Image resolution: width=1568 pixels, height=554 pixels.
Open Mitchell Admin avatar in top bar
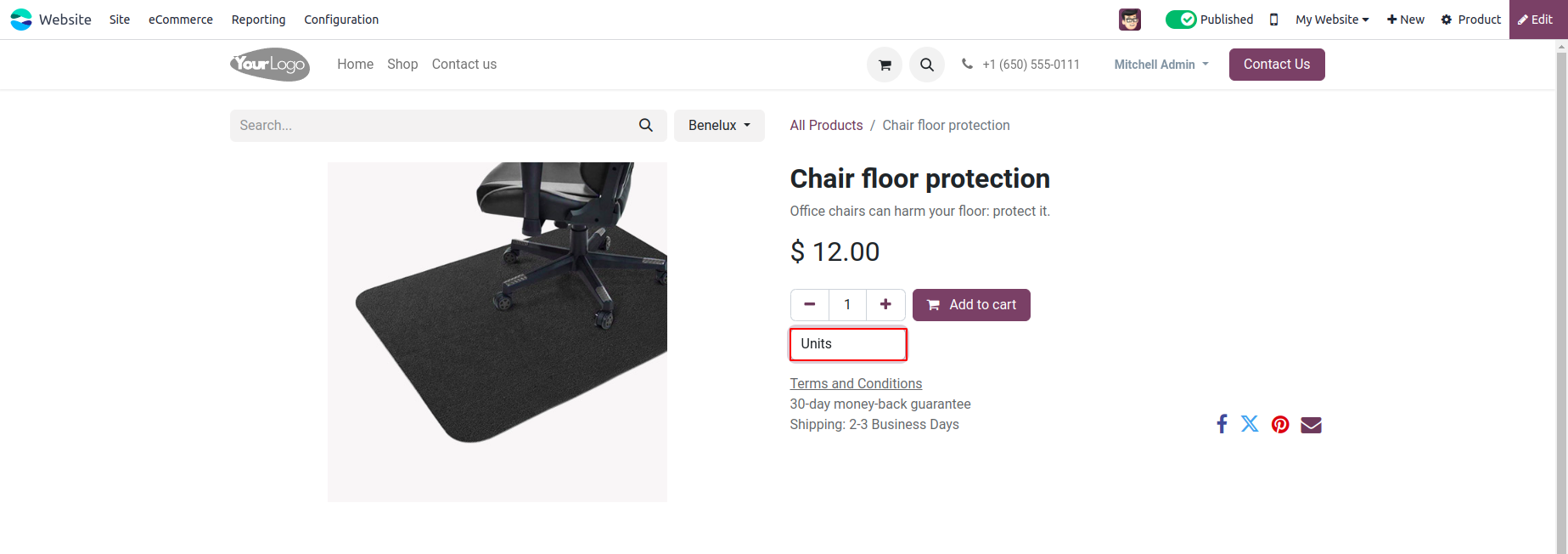pyautogui.click(x=1130, y=20)
